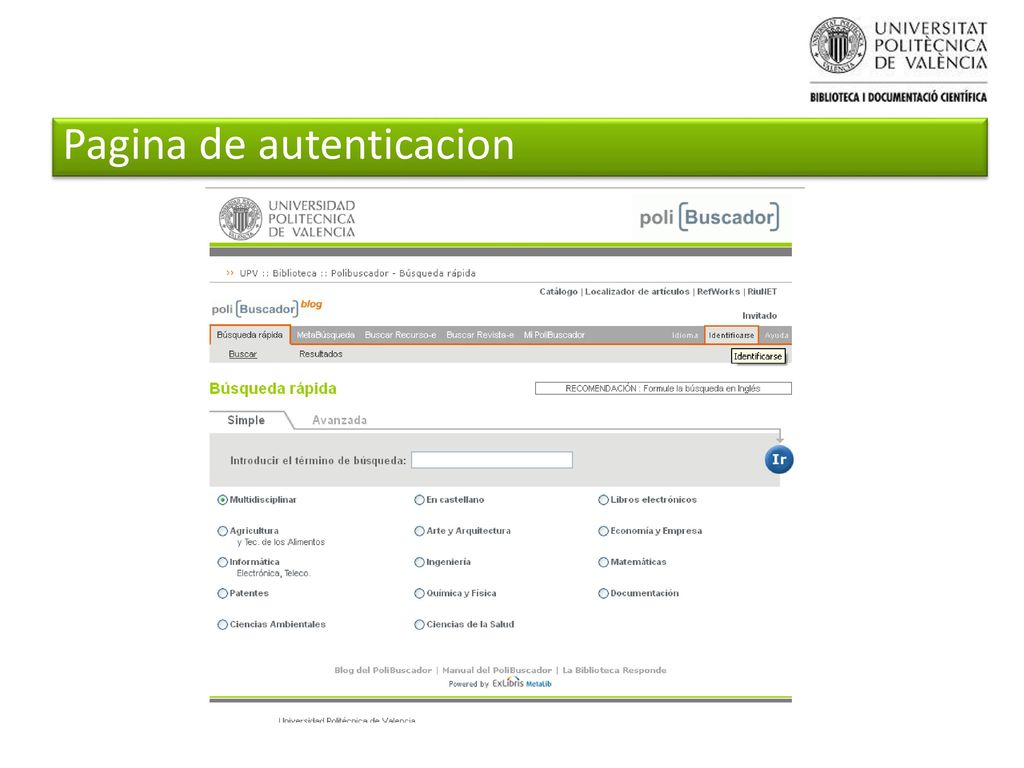1024x768 pixels.
Task: Switch to the MetaBúsqueda tab
Action: pos(325,335)
